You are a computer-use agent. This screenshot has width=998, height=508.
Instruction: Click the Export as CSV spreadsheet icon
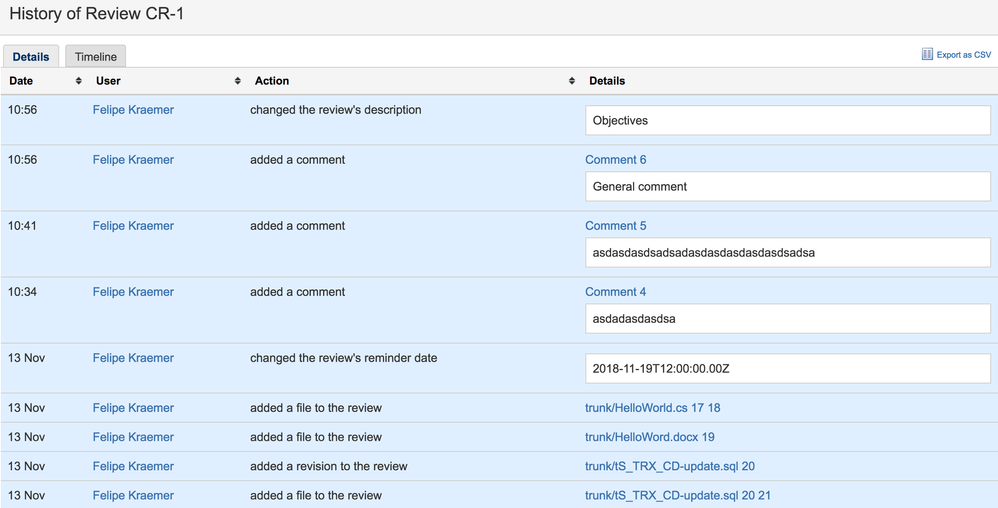tap(927, 54)
